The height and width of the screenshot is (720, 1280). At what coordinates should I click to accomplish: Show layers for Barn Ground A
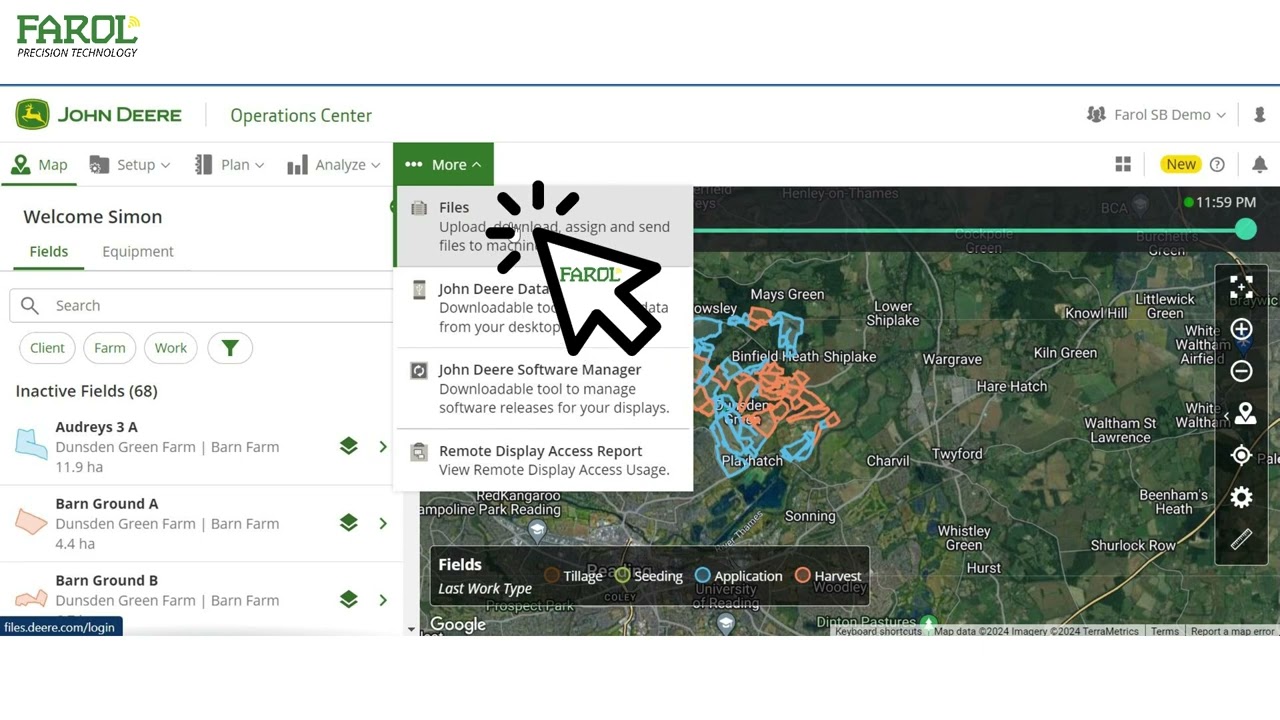(348, 523)
